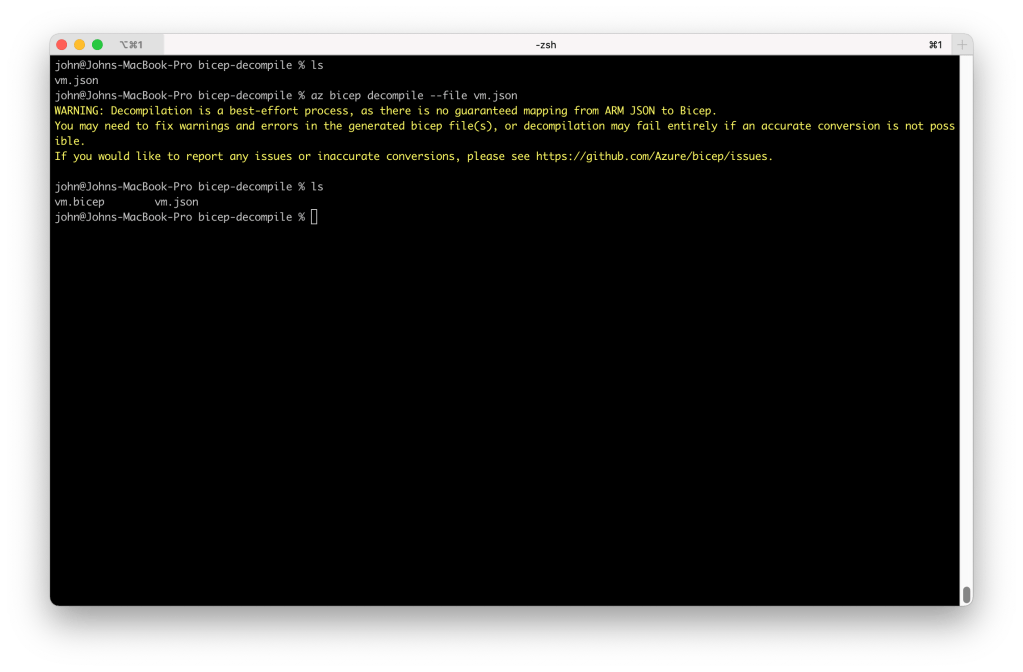Image resolution: width=1023 pixels, height=672 pixels.
Task: Click the second 'ls' command text
Action: pyautogui.click(x=317, y=187)
